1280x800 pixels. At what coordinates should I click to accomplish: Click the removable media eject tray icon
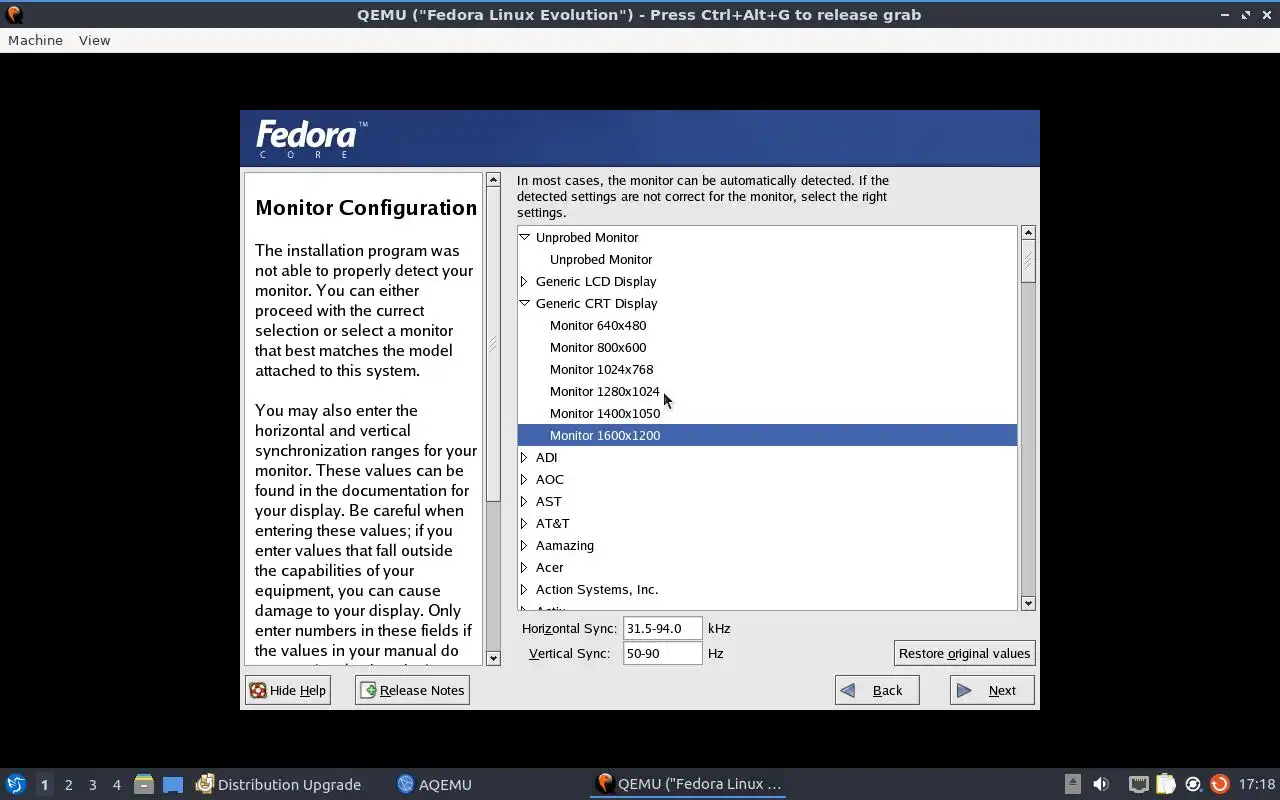(1072, 784)
